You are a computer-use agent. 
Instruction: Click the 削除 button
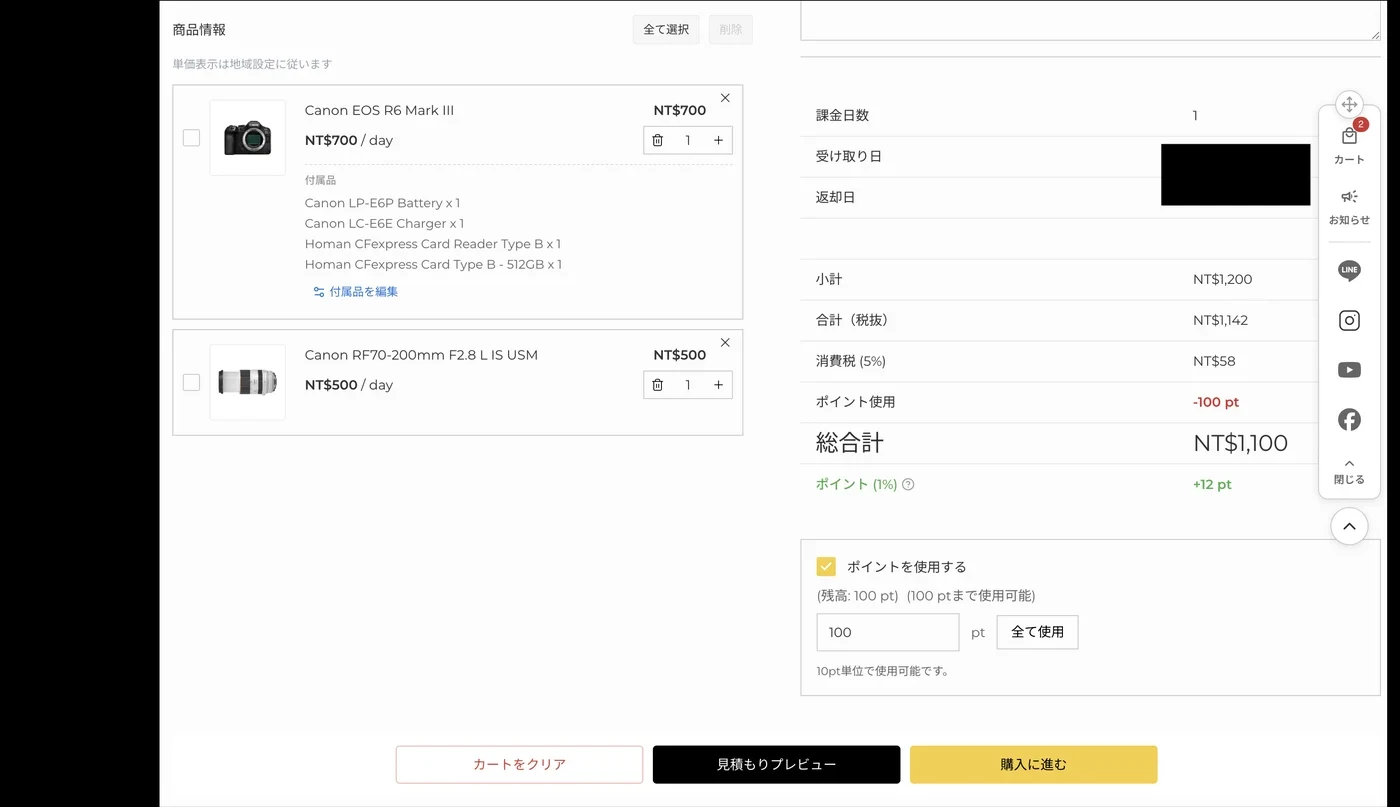731,30
